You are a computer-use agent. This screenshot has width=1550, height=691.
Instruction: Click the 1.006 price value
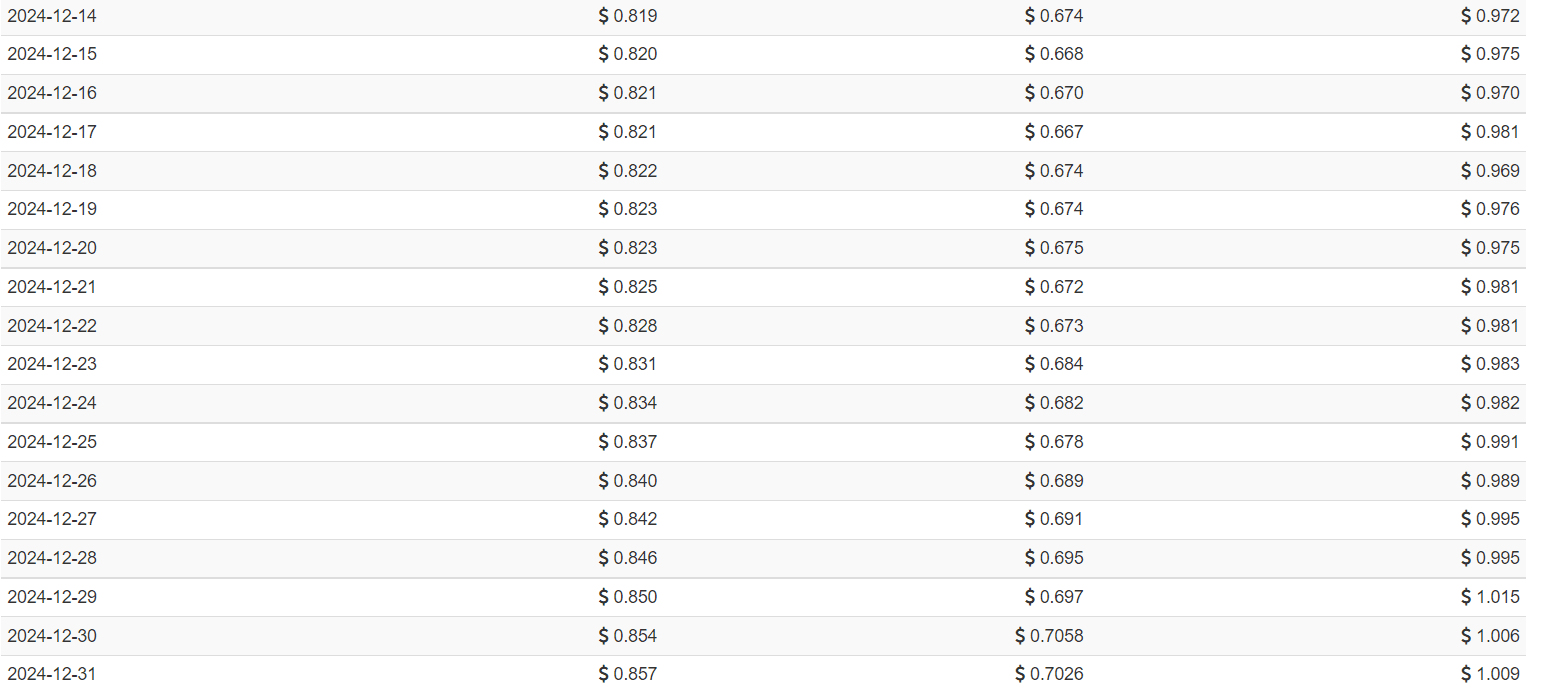1498,636
